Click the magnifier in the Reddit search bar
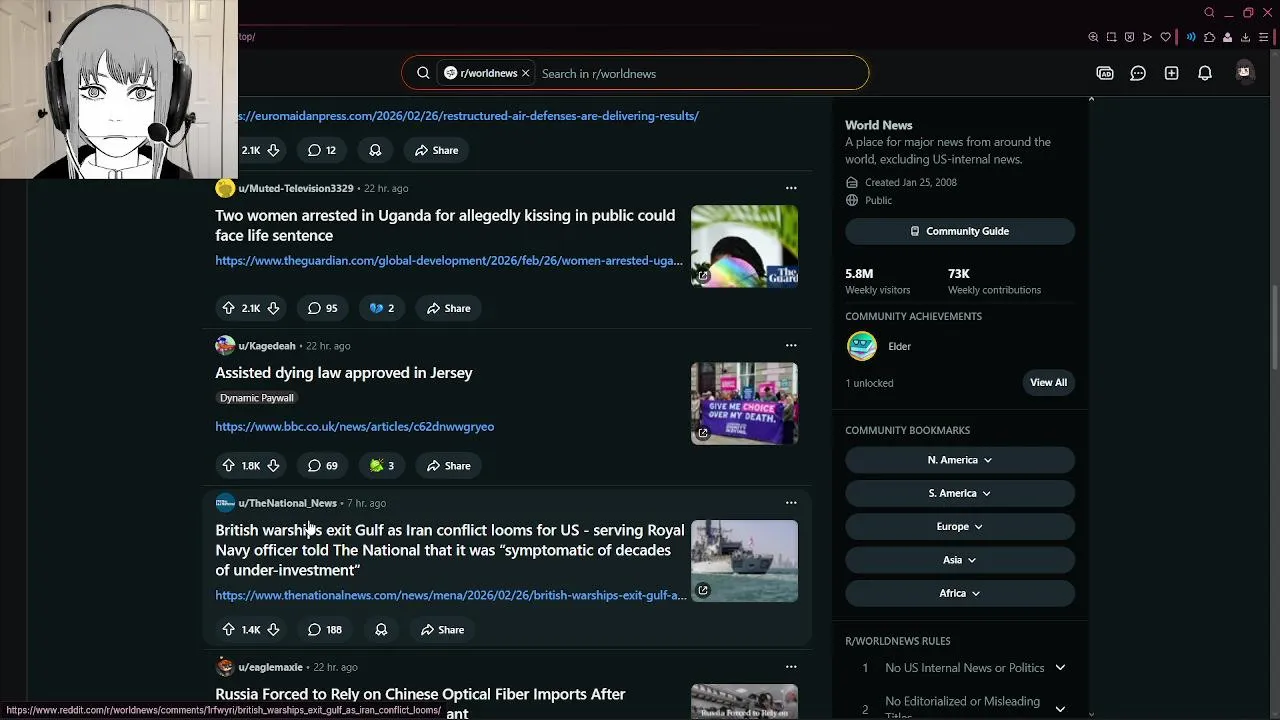This screenshot has width=1280, height=720. (423, 73)
